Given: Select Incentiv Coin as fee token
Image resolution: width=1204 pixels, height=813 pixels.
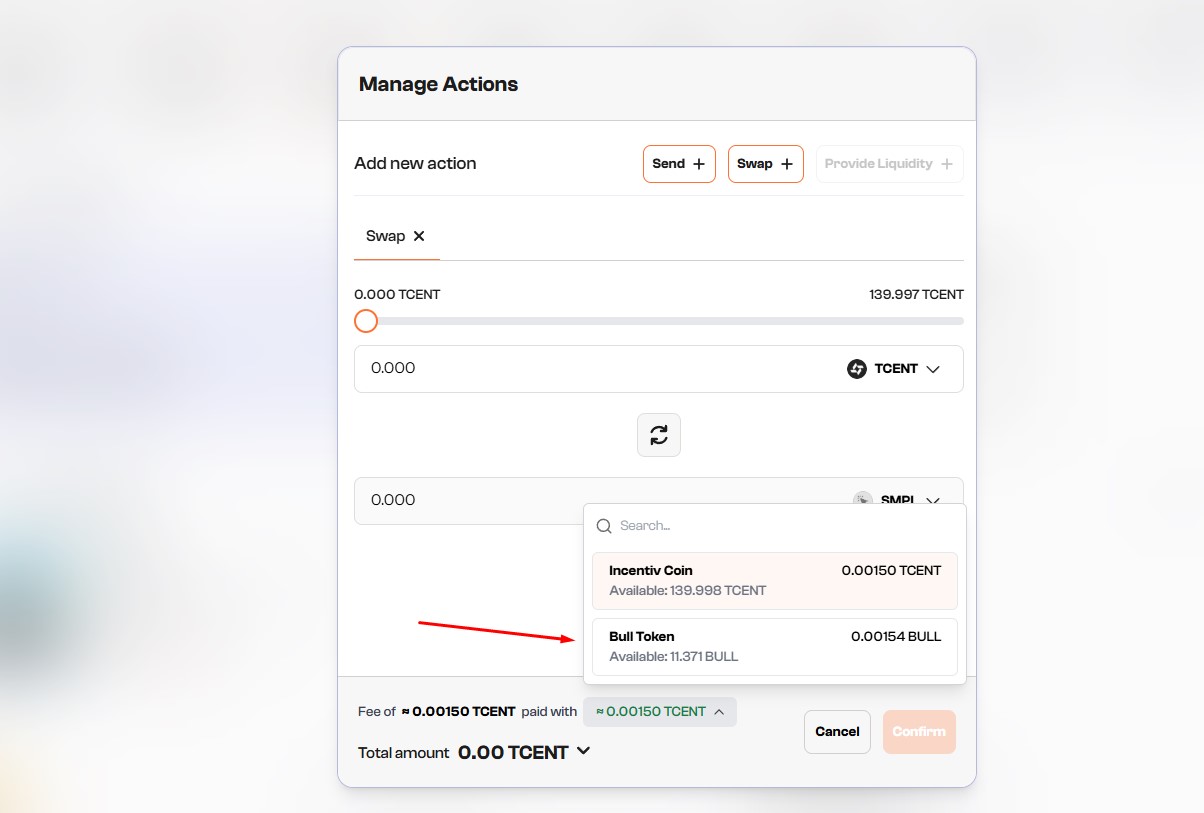Looking at the screenshot, I should tap(774, 580).
